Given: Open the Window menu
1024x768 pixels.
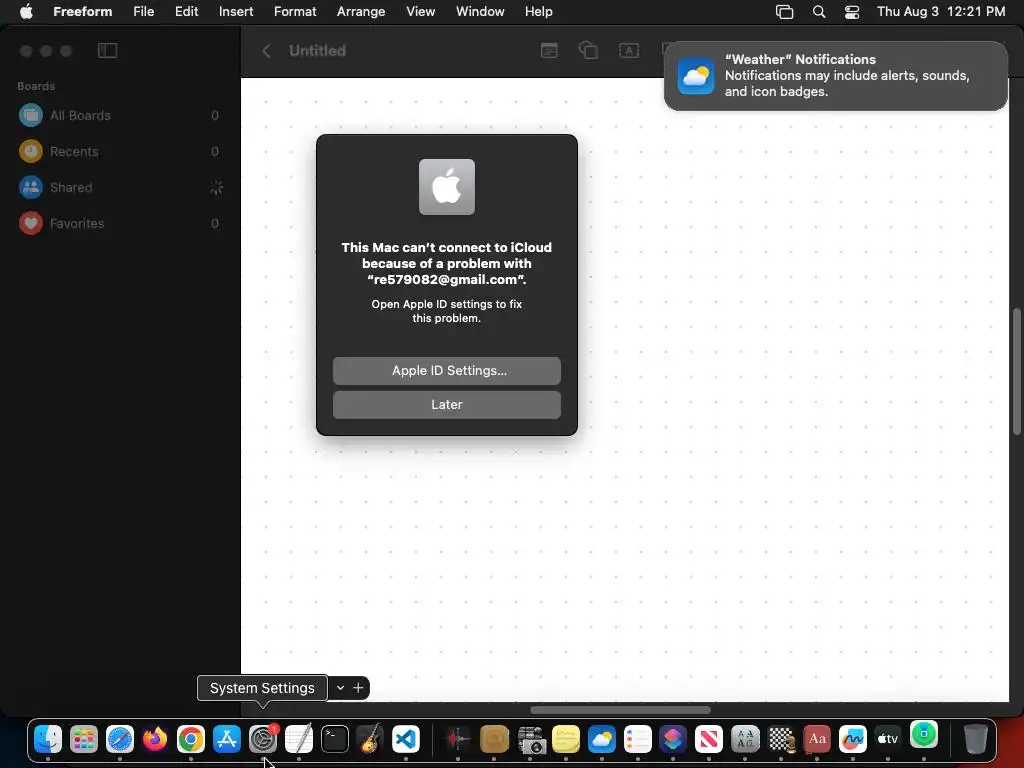Looking at the screenshot, I should point(480,11).
